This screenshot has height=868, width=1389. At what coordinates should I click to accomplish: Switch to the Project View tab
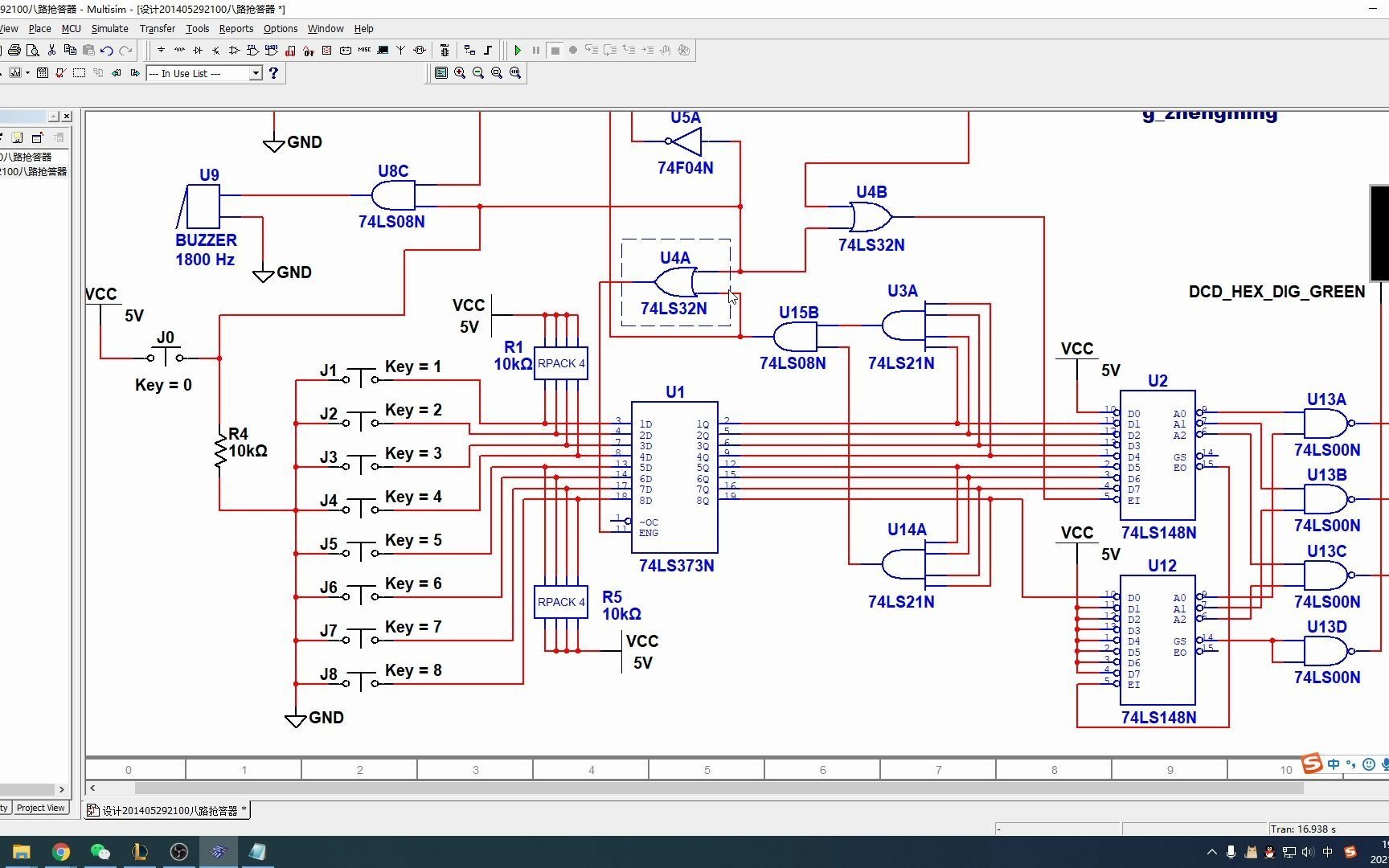coord(40,808)
